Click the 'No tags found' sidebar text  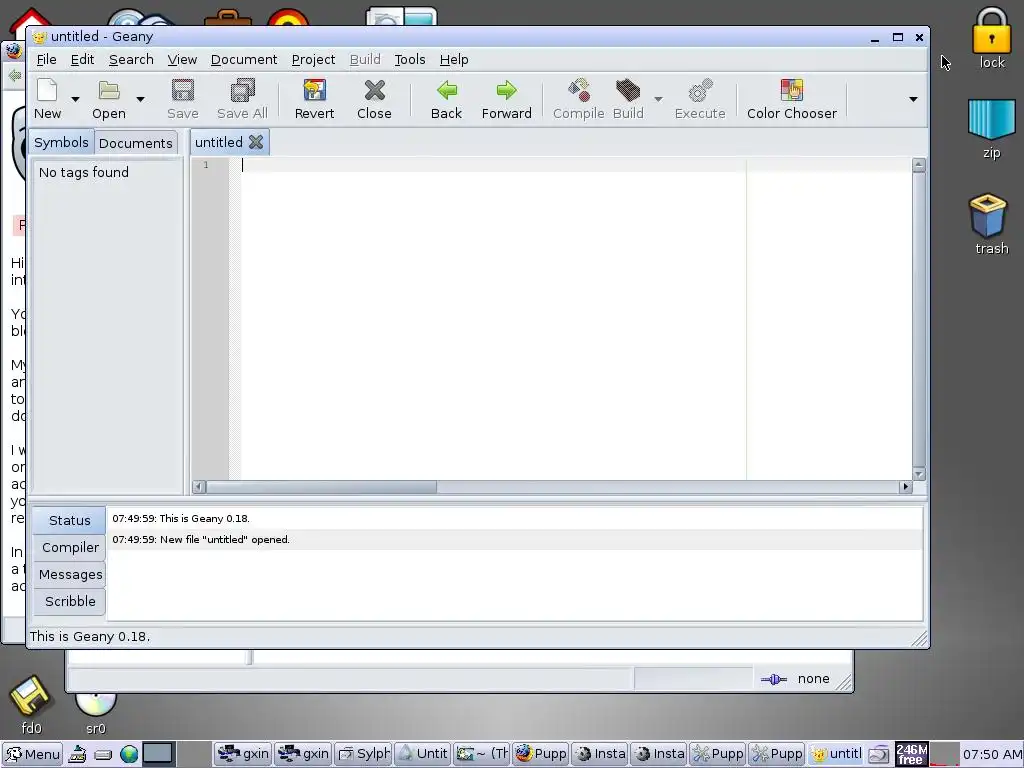pyautogui.click(x=84, y=172)
